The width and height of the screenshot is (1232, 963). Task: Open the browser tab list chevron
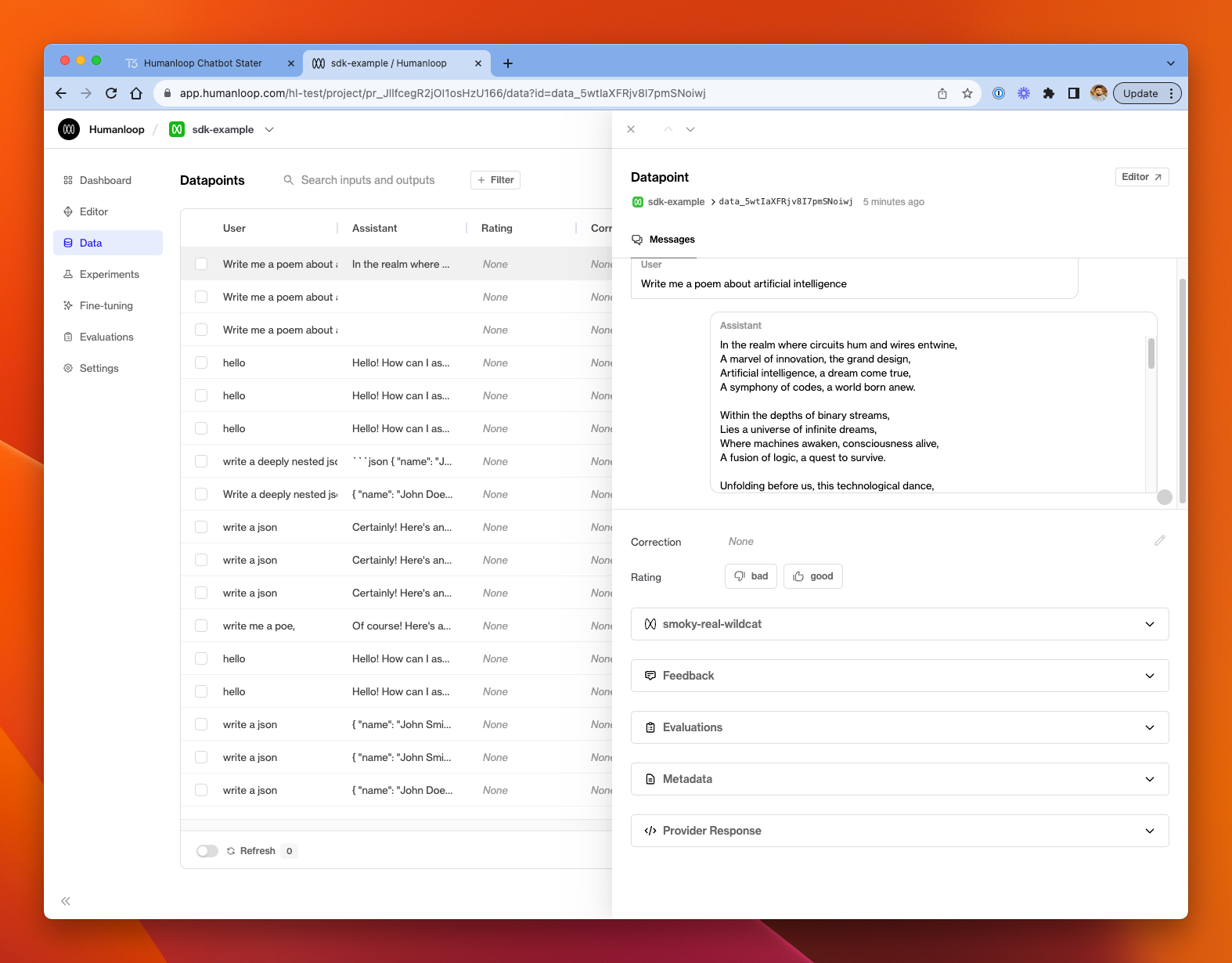coord(1171,63)
